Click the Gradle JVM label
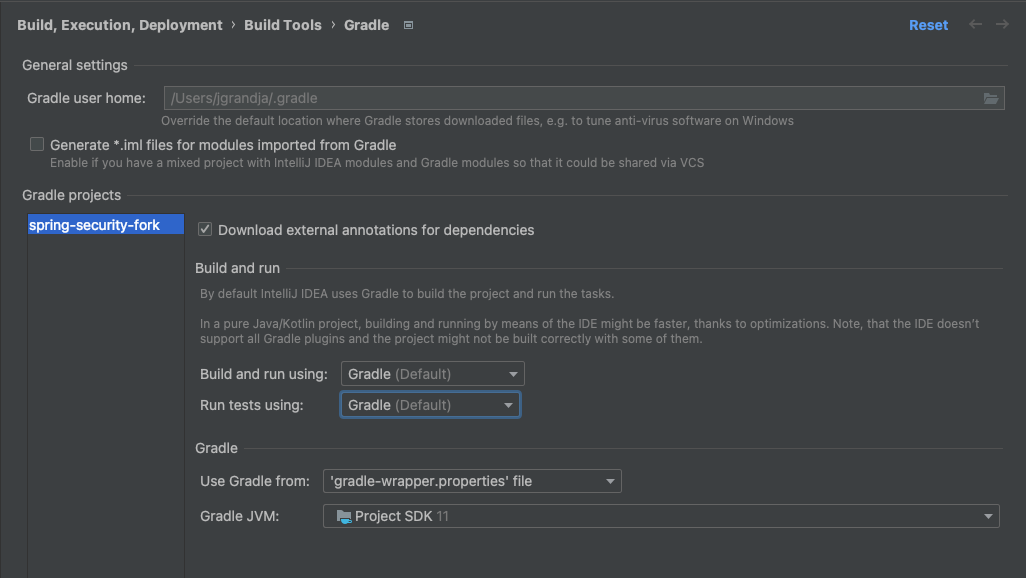 [x=239, y=516]
